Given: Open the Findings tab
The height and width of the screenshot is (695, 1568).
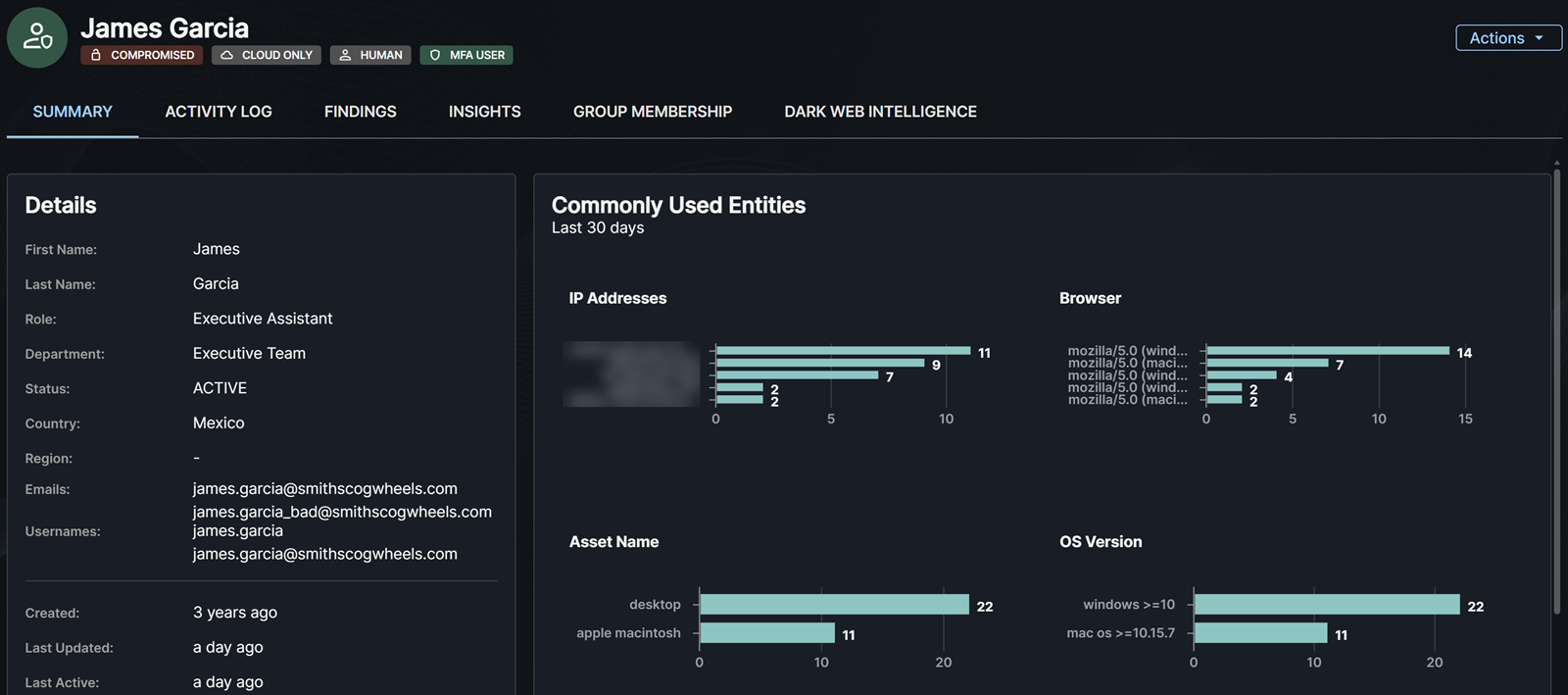Looking at the screenshot, I should (x=360, y=112).
